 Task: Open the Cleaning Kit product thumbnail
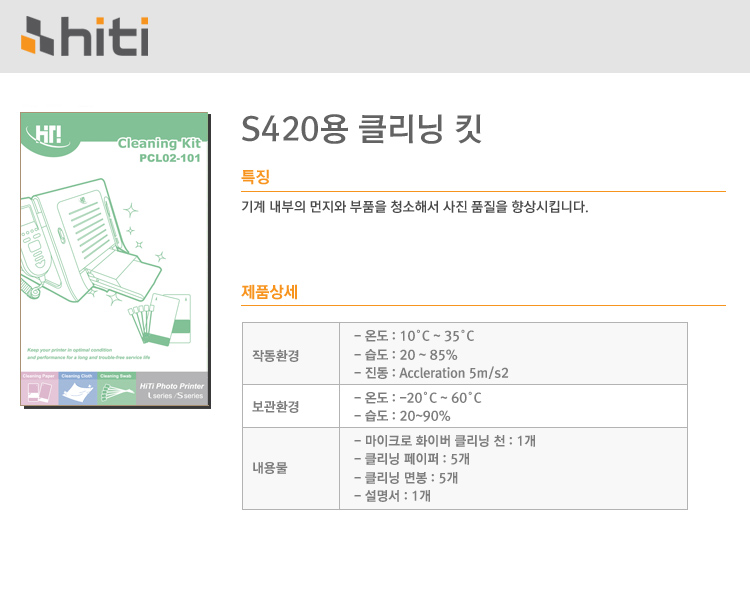coord(114,258)
